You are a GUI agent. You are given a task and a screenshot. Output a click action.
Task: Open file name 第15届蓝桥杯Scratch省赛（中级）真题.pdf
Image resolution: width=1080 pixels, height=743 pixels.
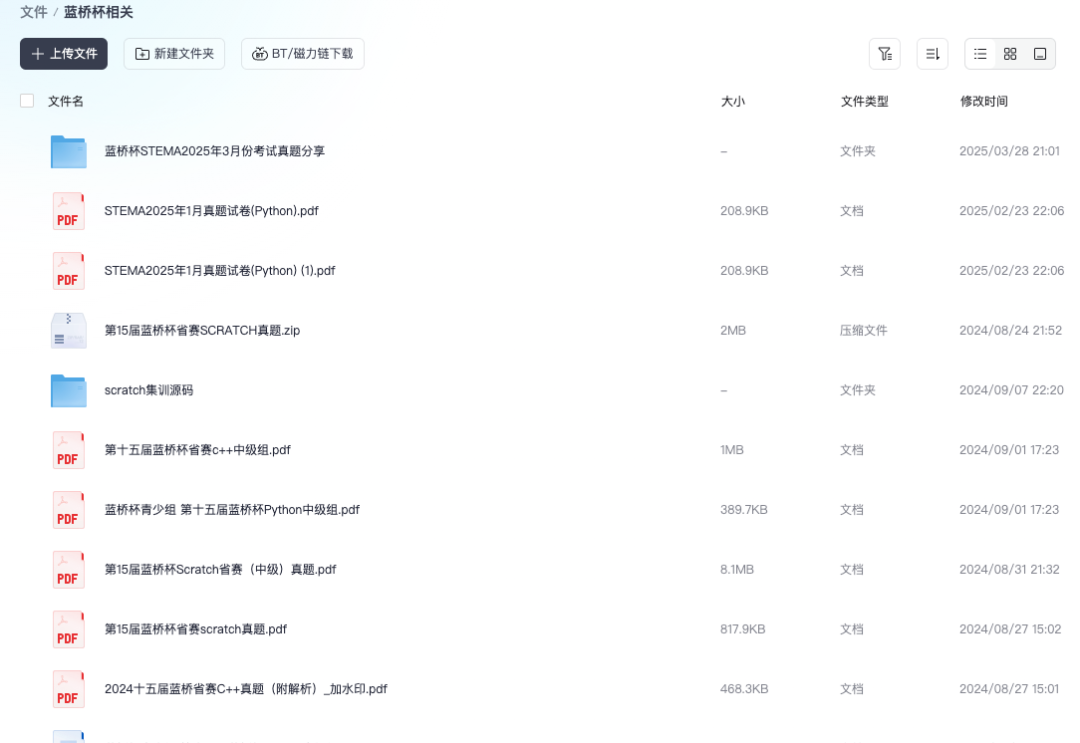220,569
